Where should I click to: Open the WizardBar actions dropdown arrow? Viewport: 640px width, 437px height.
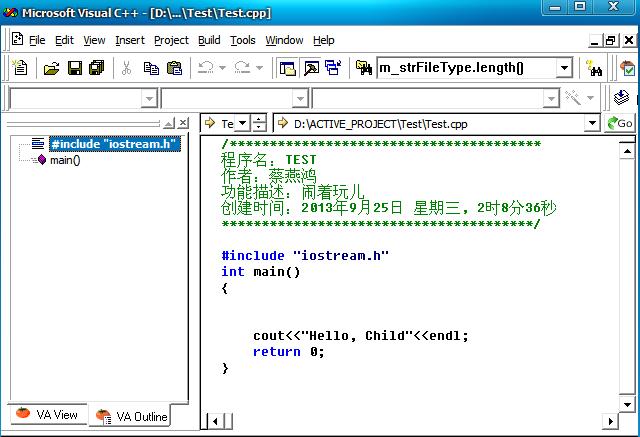pos(590,98)
